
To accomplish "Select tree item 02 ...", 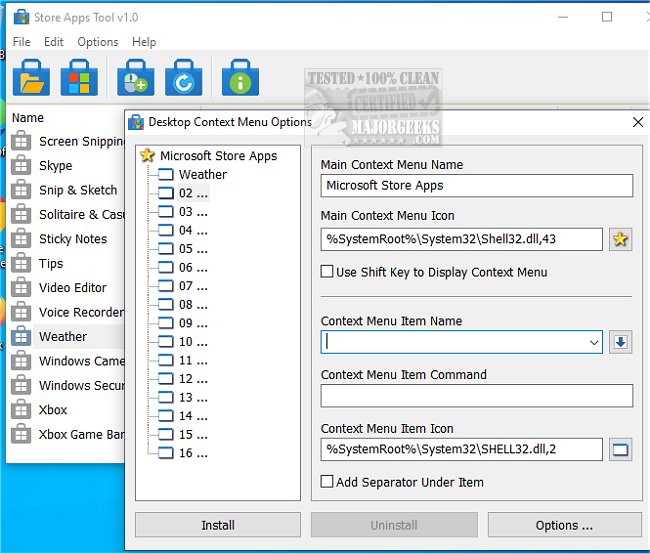I will pyautogui.click(x=193, y=193).
